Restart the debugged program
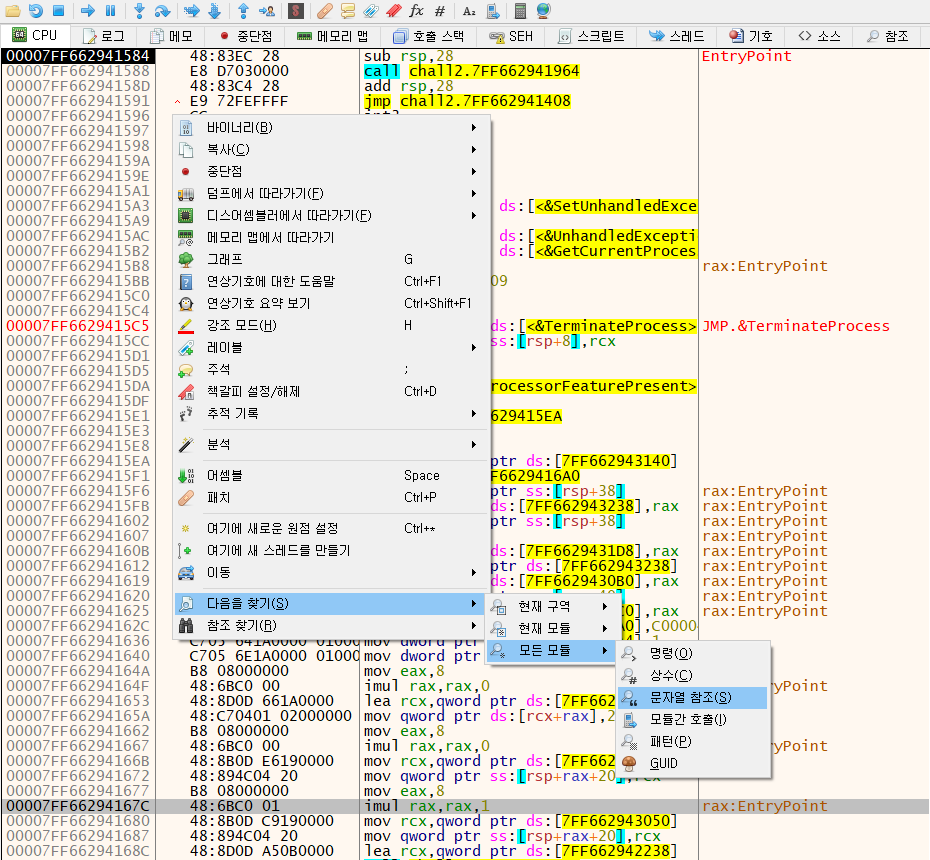This screenshot has height=860, width=930. coord(36,11)
